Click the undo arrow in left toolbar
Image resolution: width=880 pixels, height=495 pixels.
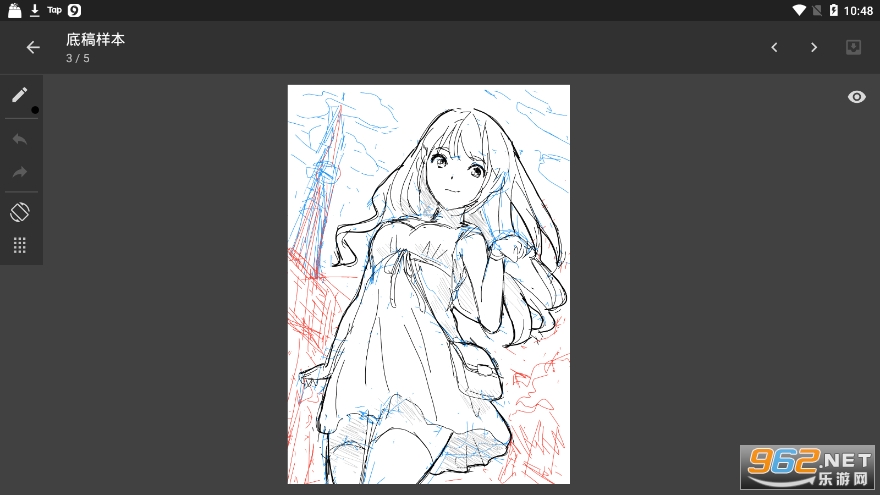pyautogui.click(x=20, y=139)
